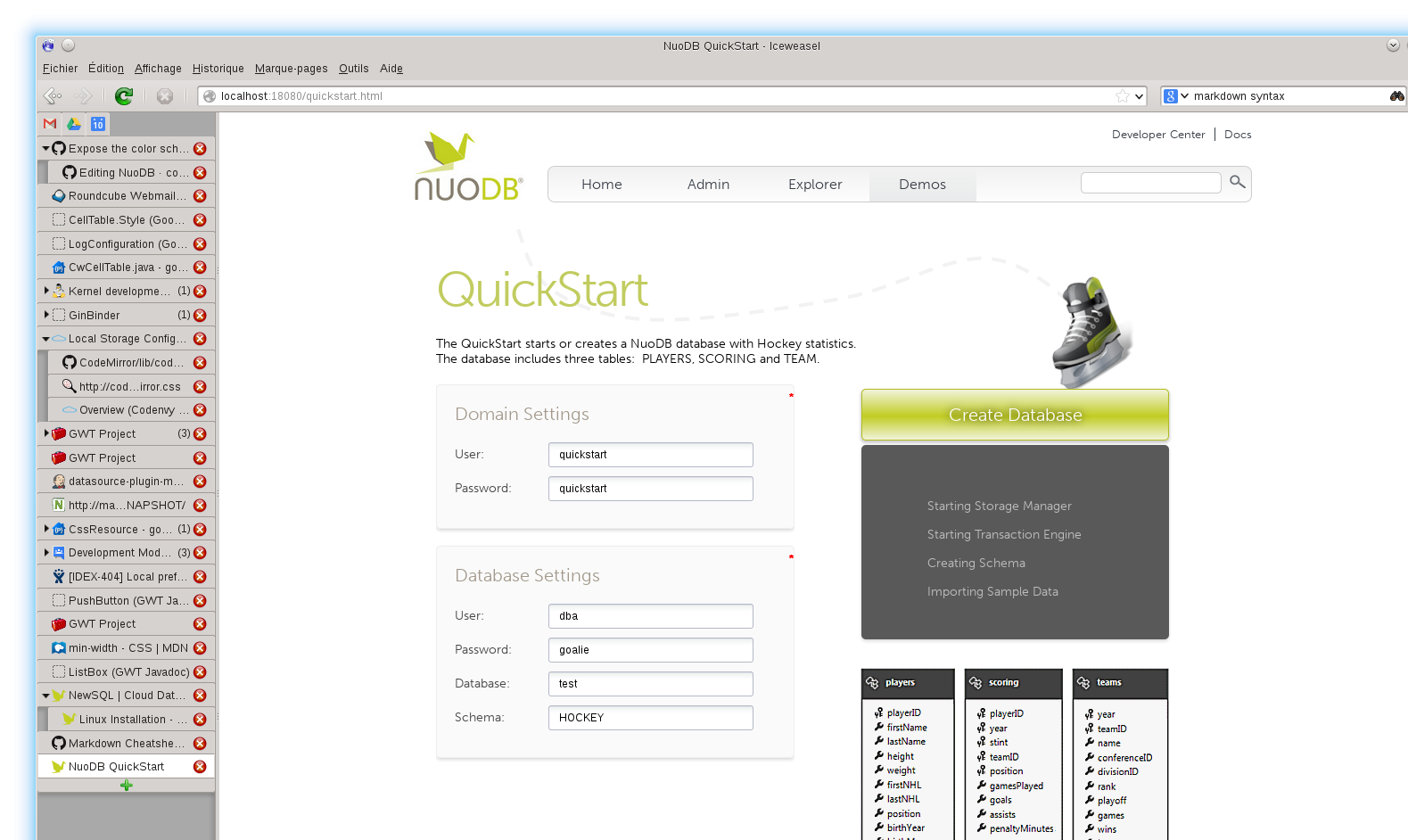Click the Domain Settings User field
The height and width of the screenshot is (840, 1408).
(651, 455)
